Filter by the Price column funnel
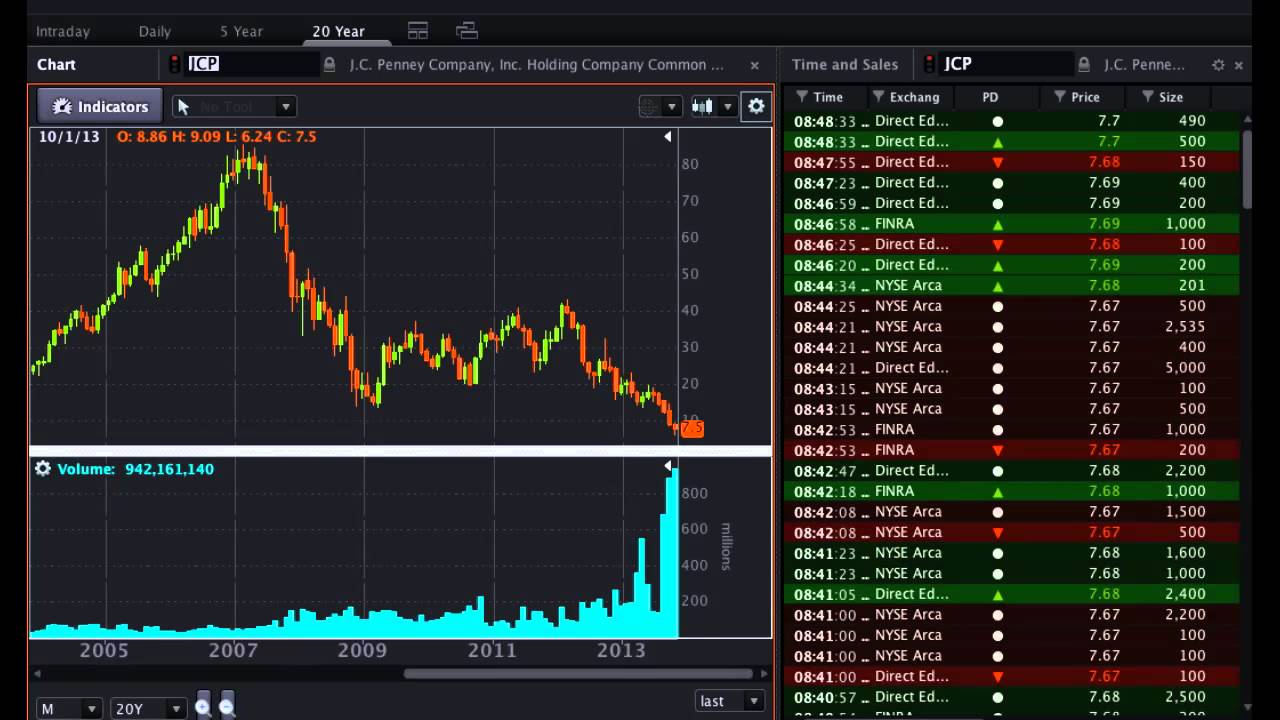Image resolution: width=1280 pixels, height=720 pixels. point(1059,97)
